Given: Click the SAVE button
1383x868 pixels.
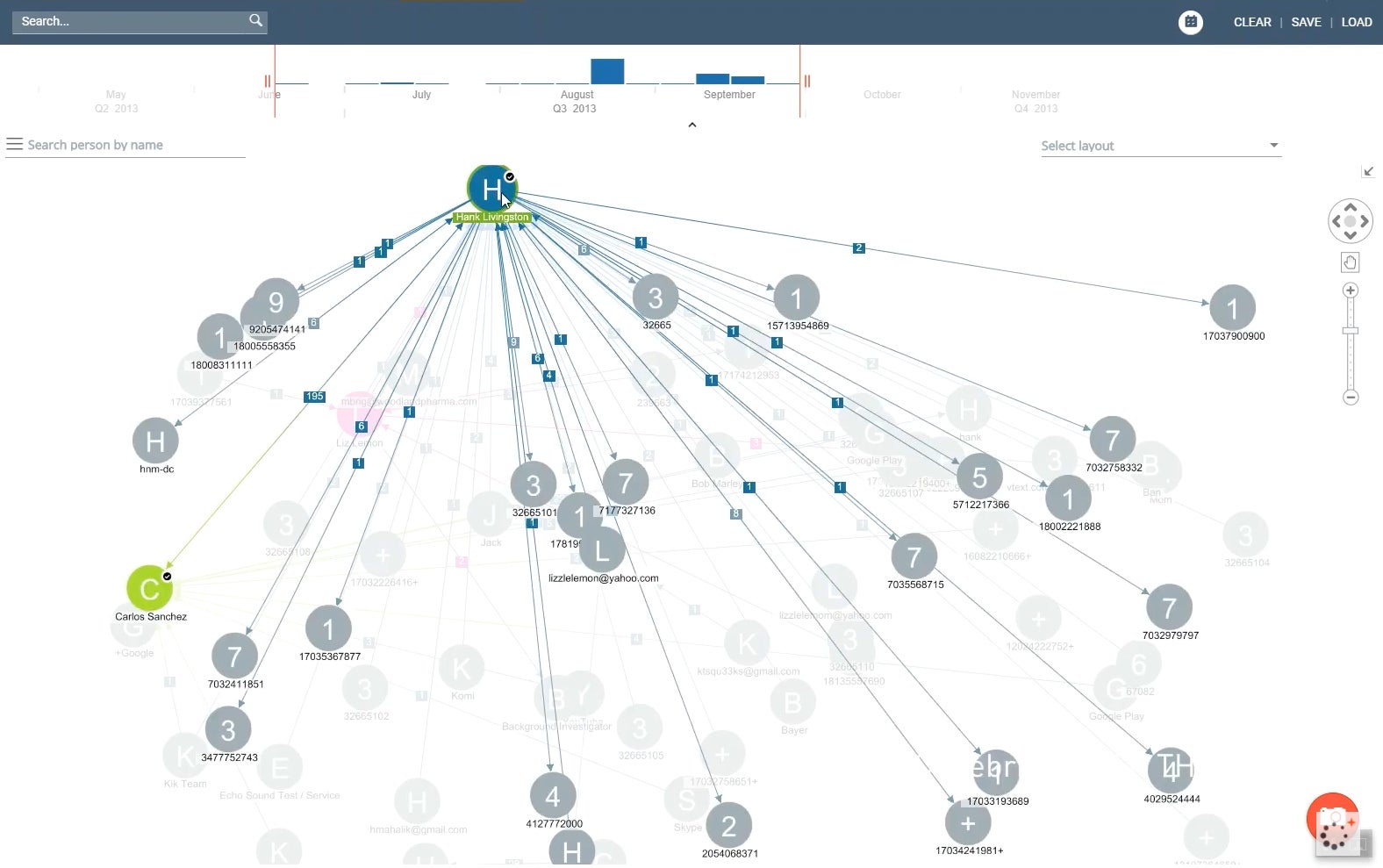Looking at the screenshot, I should [x=1306, y=22].
